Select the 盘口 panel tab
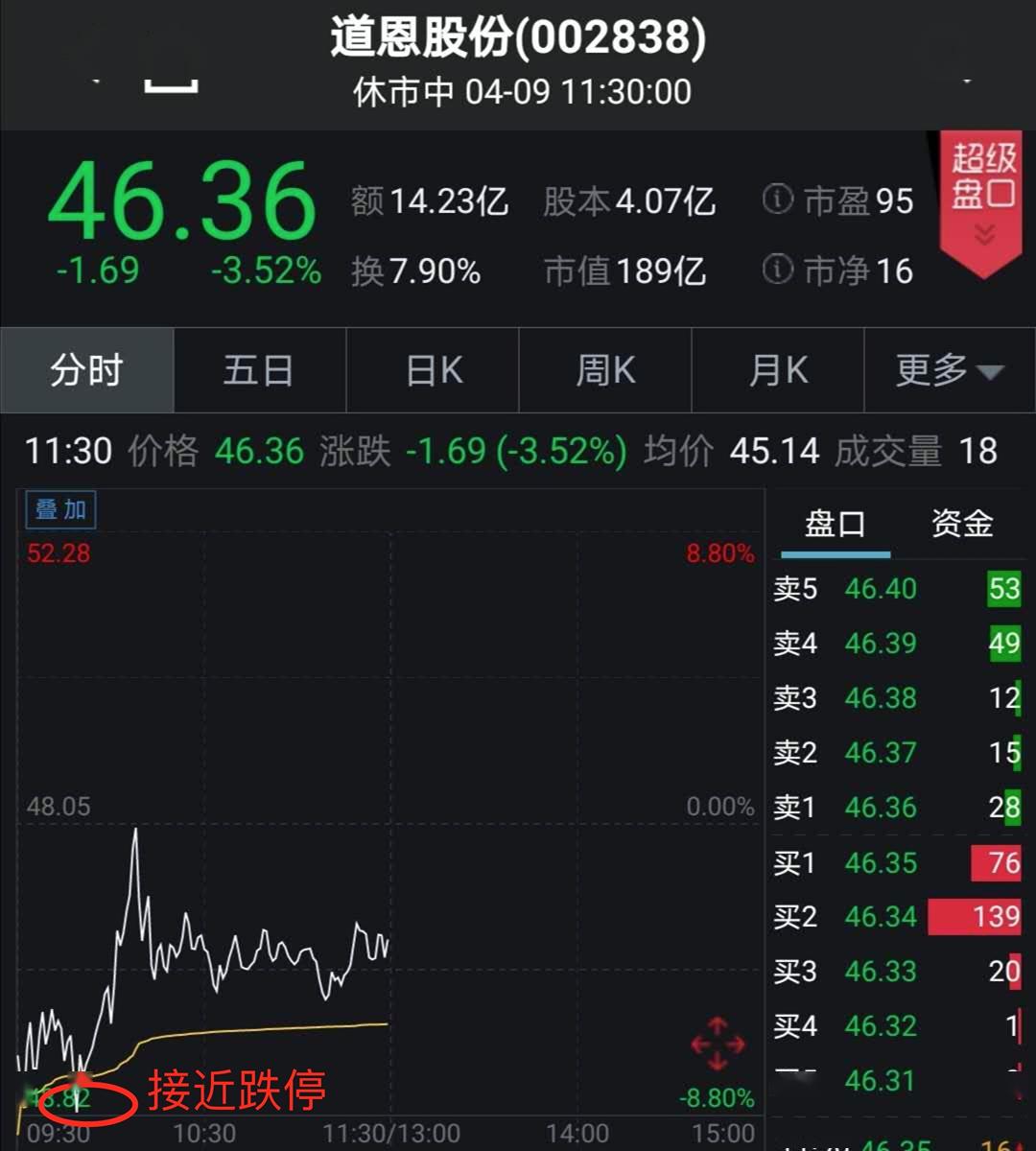 pyautogui.click(x=835, y=525)
